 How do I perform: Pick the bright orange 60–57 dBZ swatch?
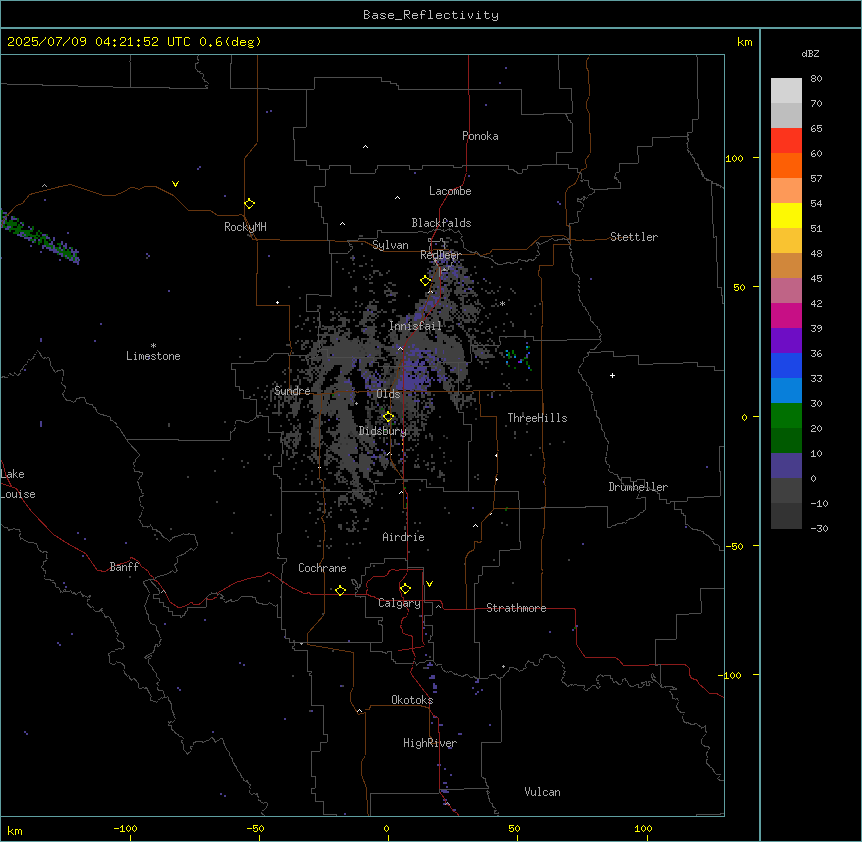pyautogui.click(x=786, y=165)
